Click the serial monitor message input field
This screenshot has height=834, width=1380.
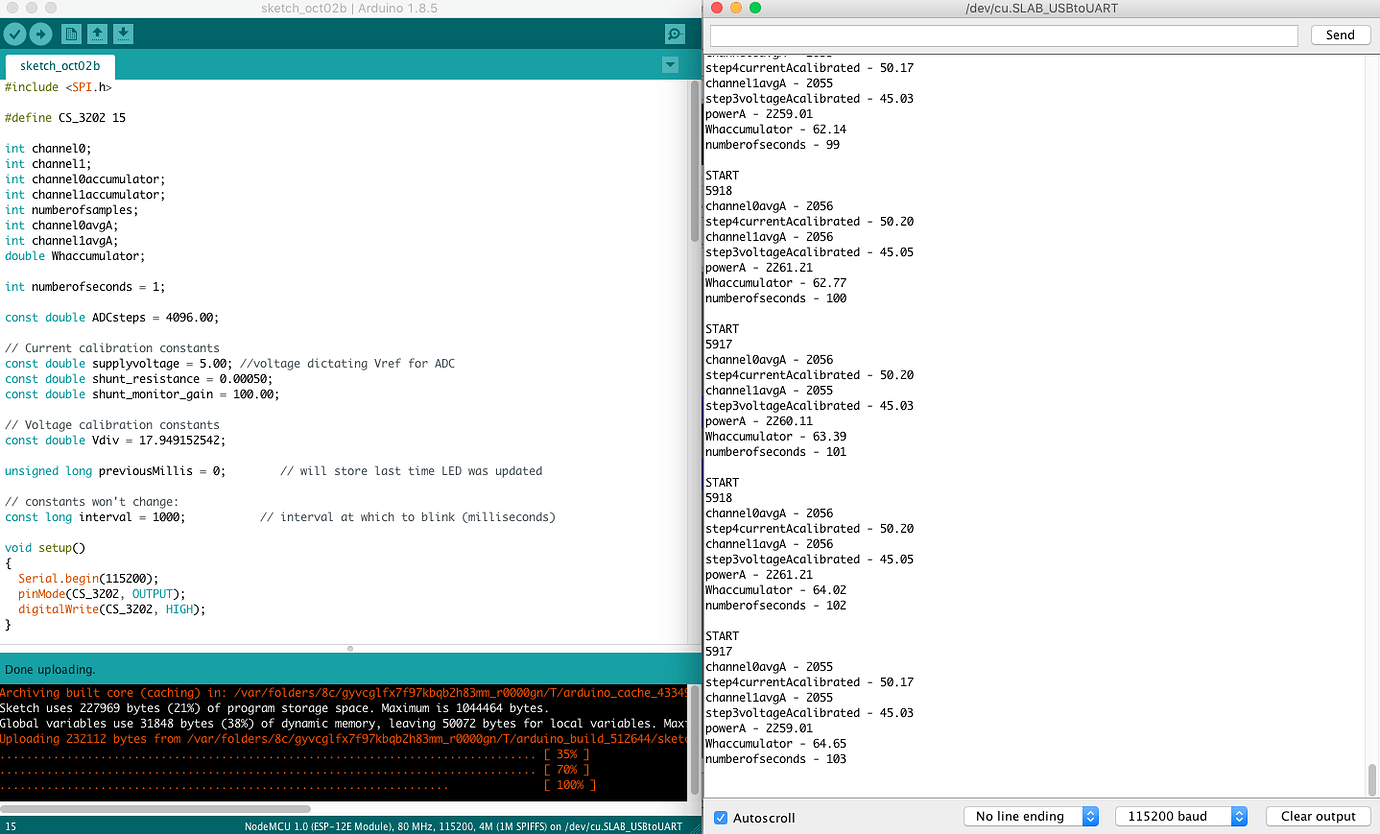[x=1004, y=35]
